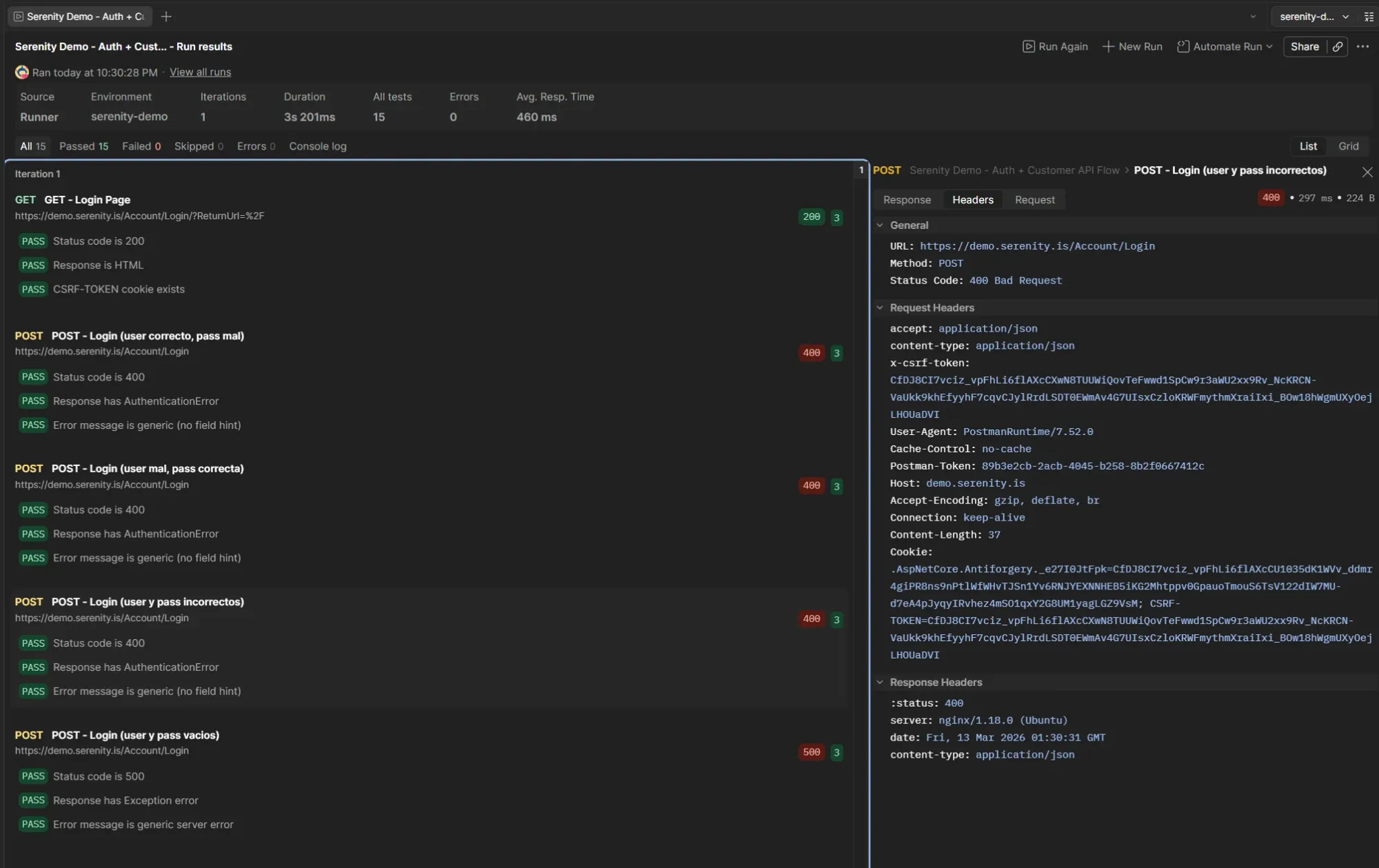Open the Console log tab
Viewport: 1379px width, 868px height.
318,145
